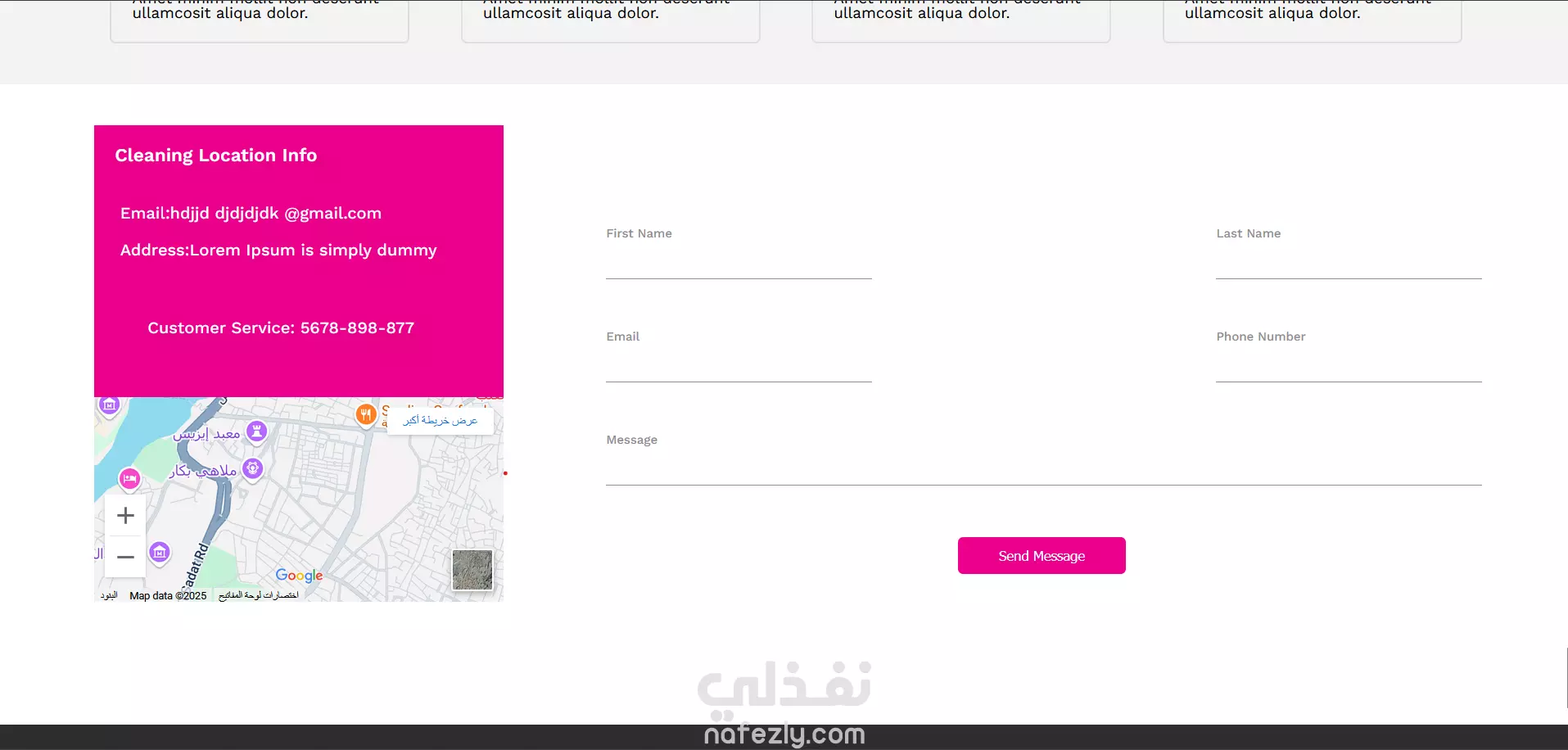Click the Email:hdjjd djdjdjdk @gmail.com text

(x=251, y=214)
